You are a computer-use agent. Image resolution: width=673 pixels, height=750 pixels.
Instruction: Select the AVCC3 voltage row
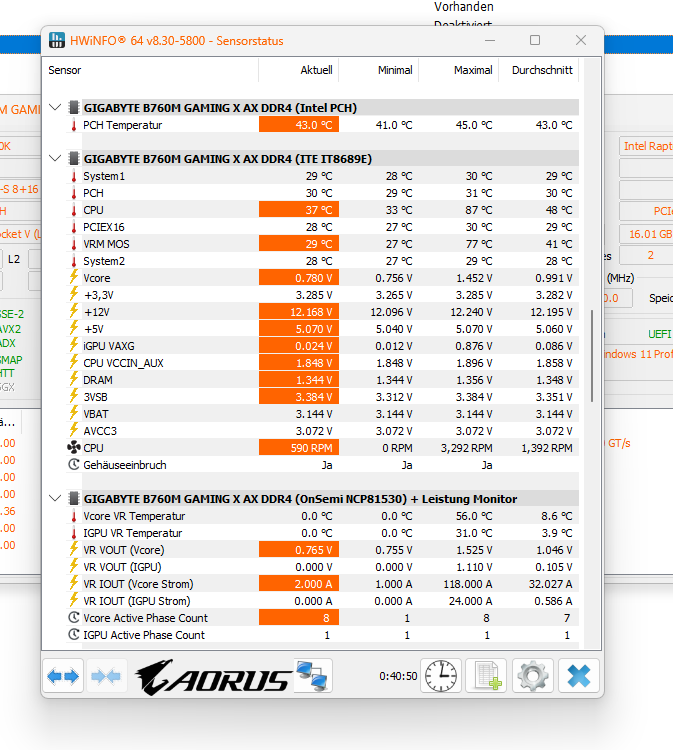pyautogui.click(x=322, y=431)
